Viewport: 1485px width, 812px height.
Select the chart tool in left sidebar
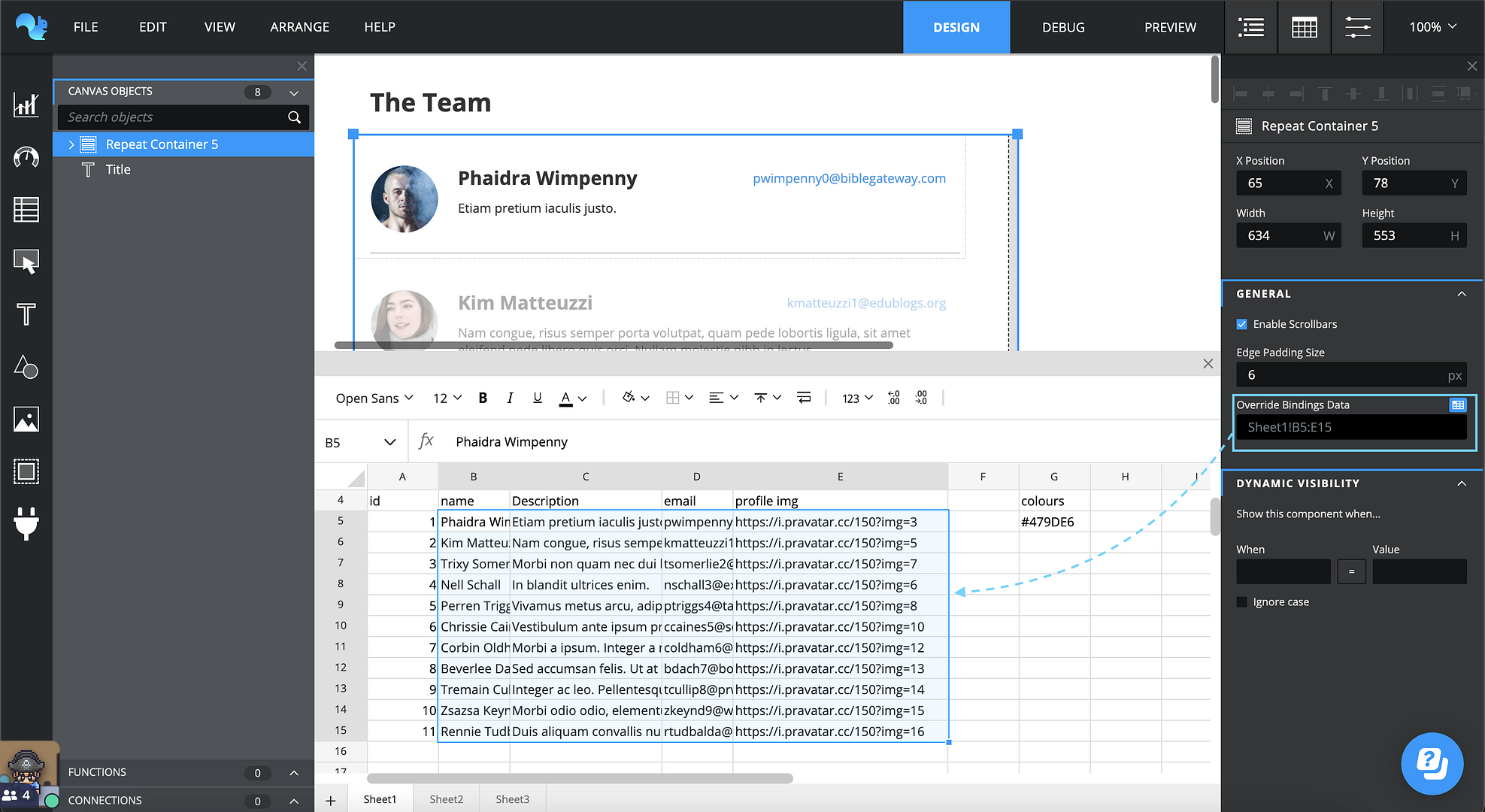coord(26,105)
